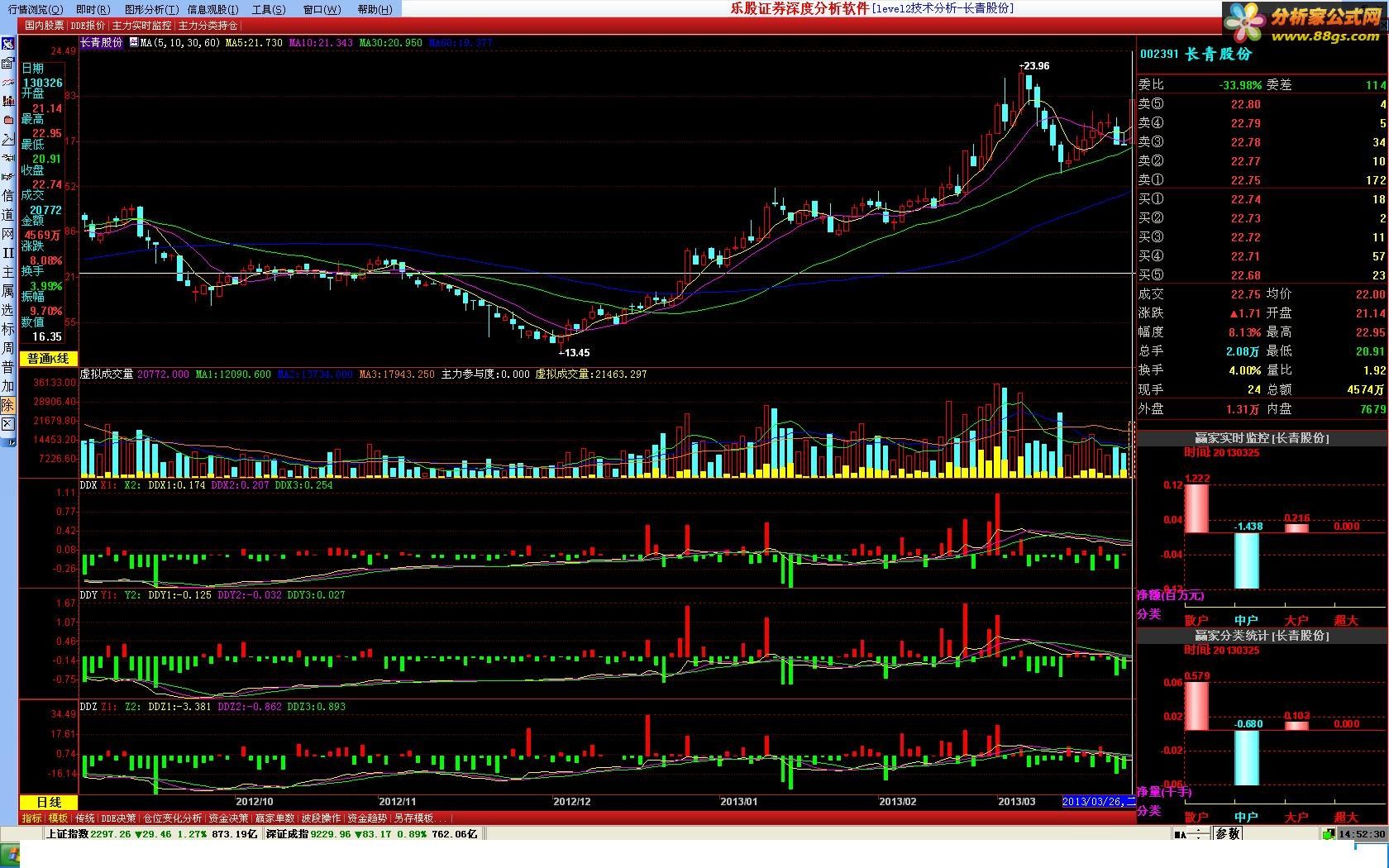Switch to the 国内股票 tab
The width and height of the screenshot is (1389, 868).
(x=44, y=26)
